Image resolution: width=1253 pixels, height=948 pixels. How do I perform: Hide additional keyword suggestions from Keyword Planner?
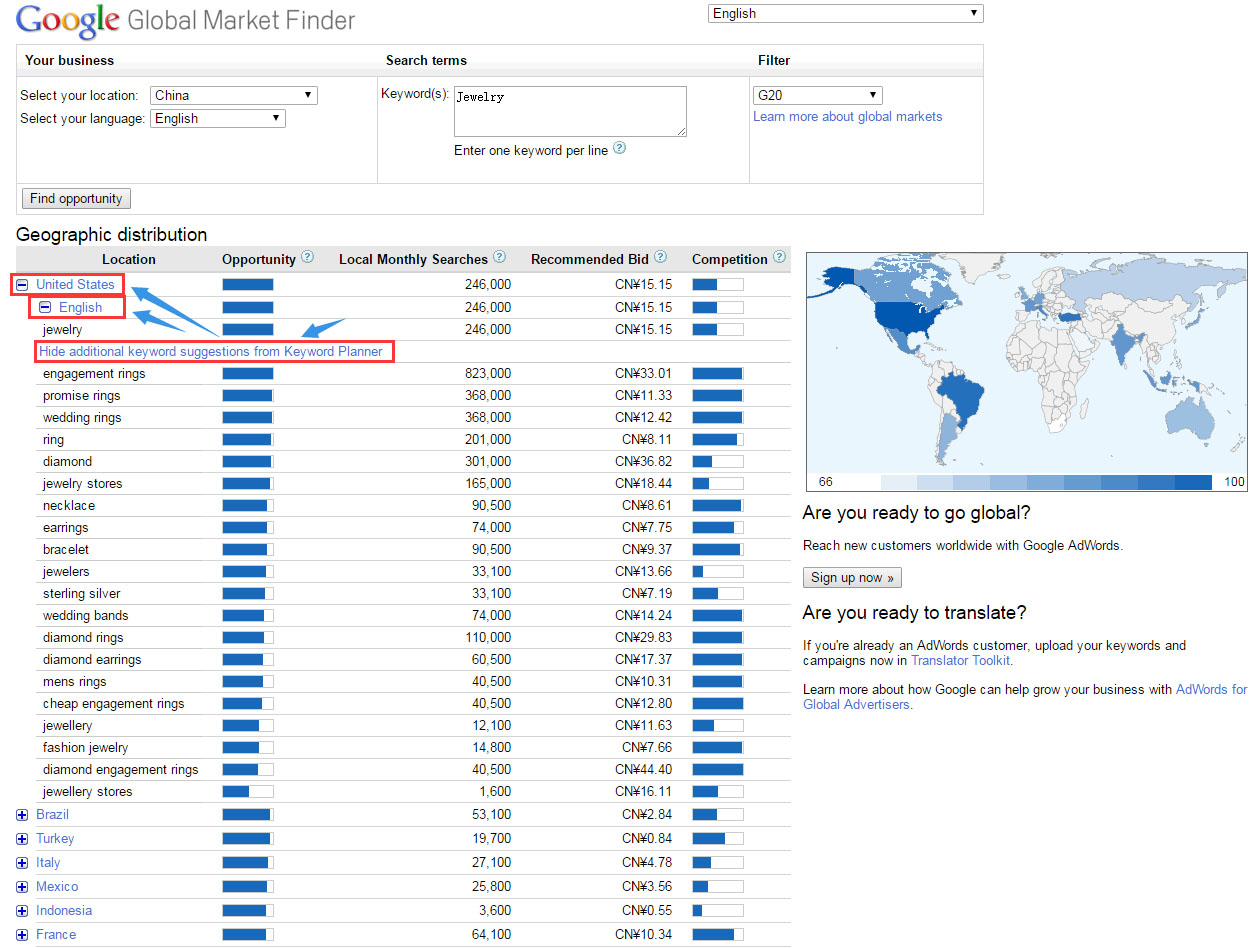tap(211, 351)
